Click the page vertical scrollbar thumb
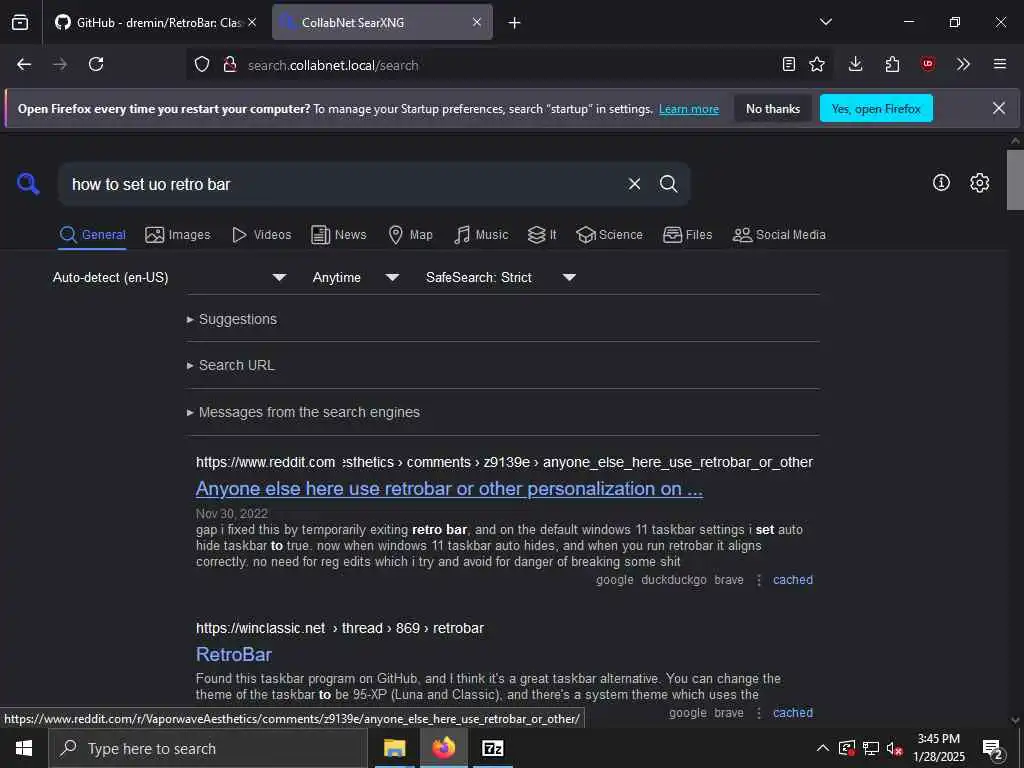This screenshot has width=1024, height=768. (x=1015, y=180)
